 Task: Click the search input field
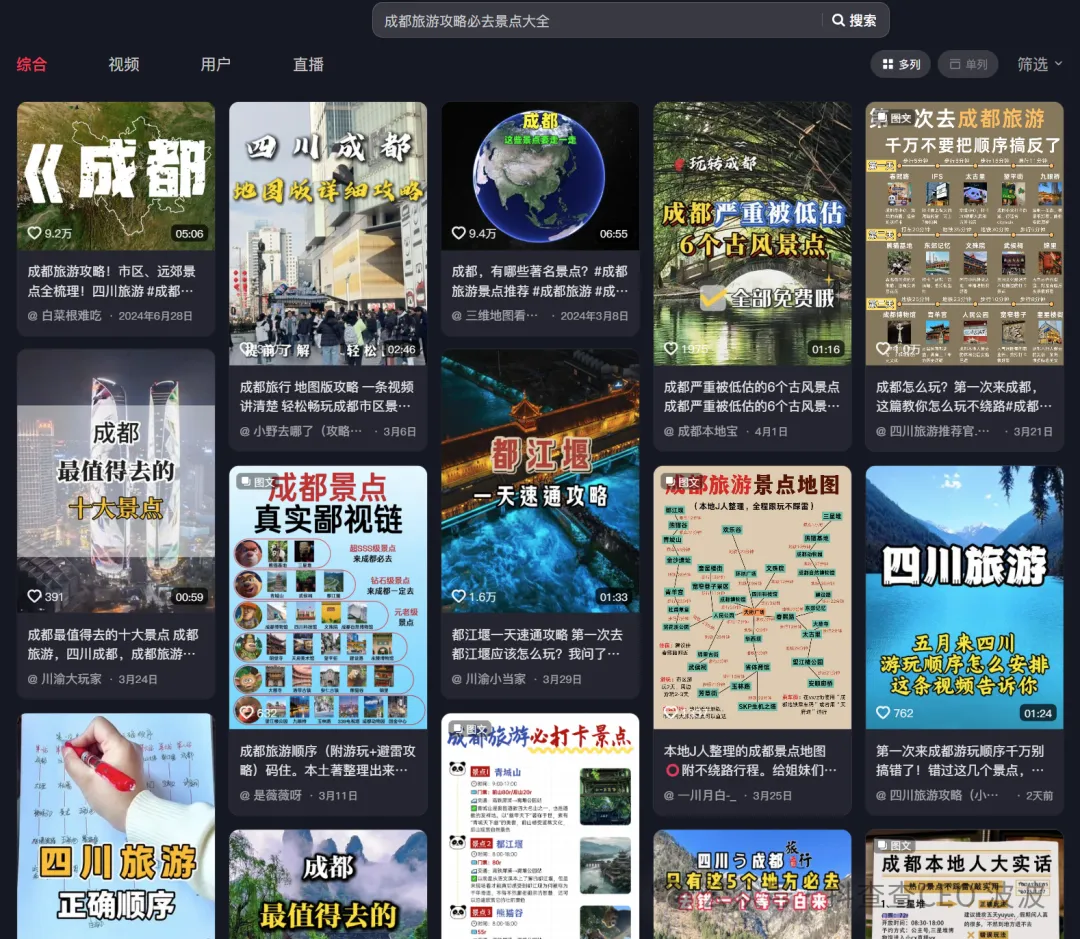pos(595,20)
